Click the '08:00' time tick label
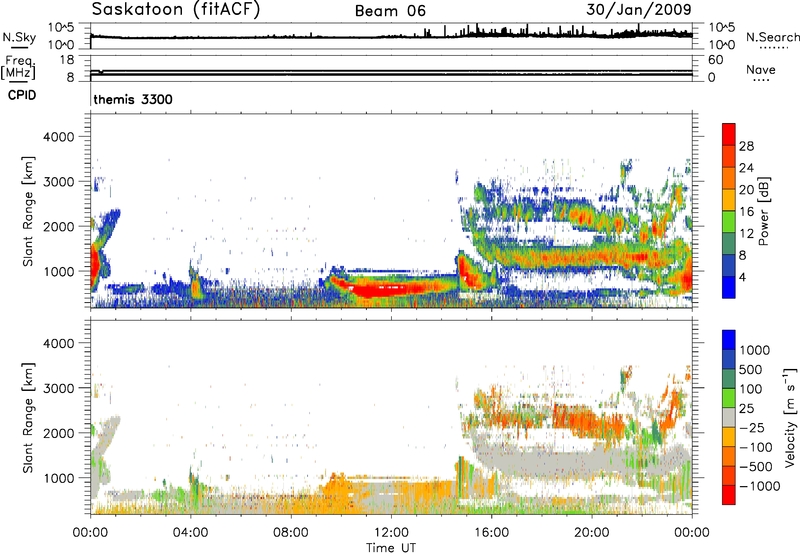The height and width of the screenshot is (554, 800). 291,533
